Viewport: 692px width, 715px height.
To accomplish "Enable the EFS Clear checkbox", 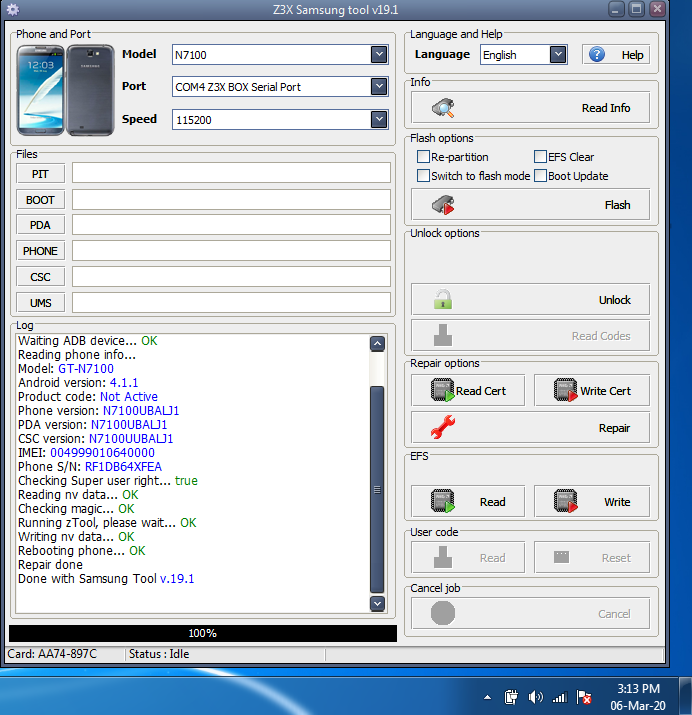I will pyautogui.click(x=540, y=157).
